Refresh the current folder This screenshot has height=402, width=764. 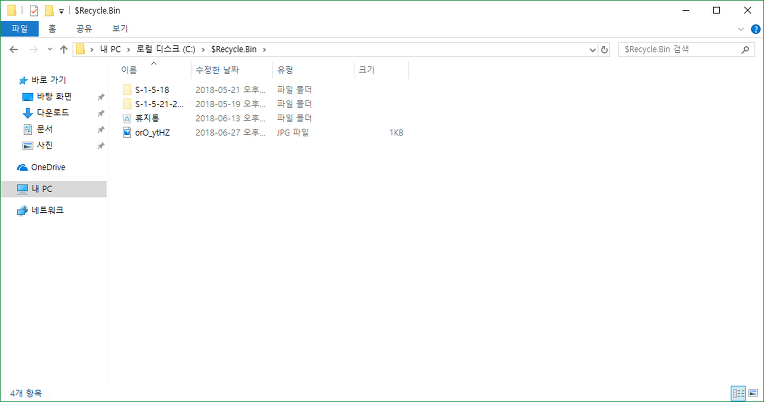pos(604,50)
